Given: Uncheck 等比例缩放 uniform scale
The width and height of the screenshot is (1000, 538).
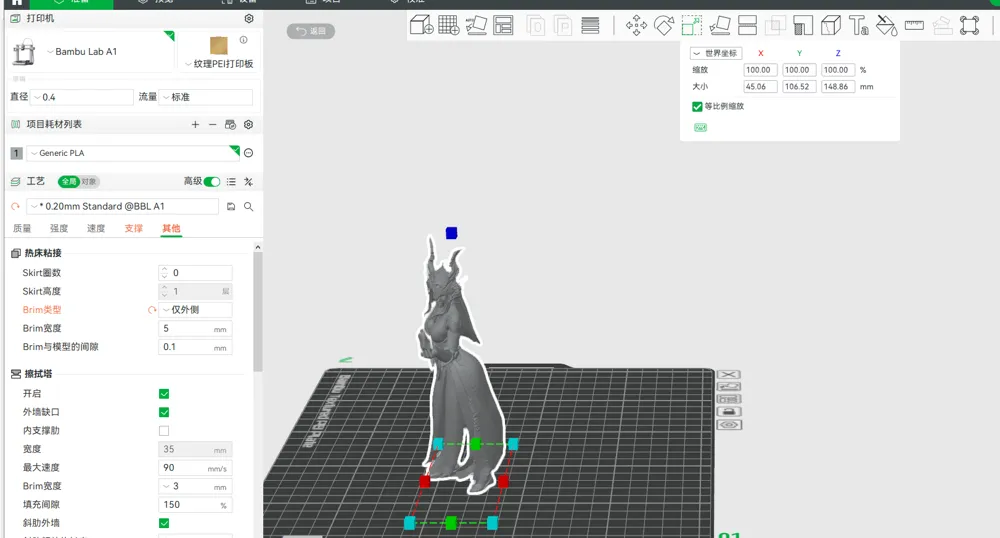Looking at the screenshot, I should click(697, 106).
